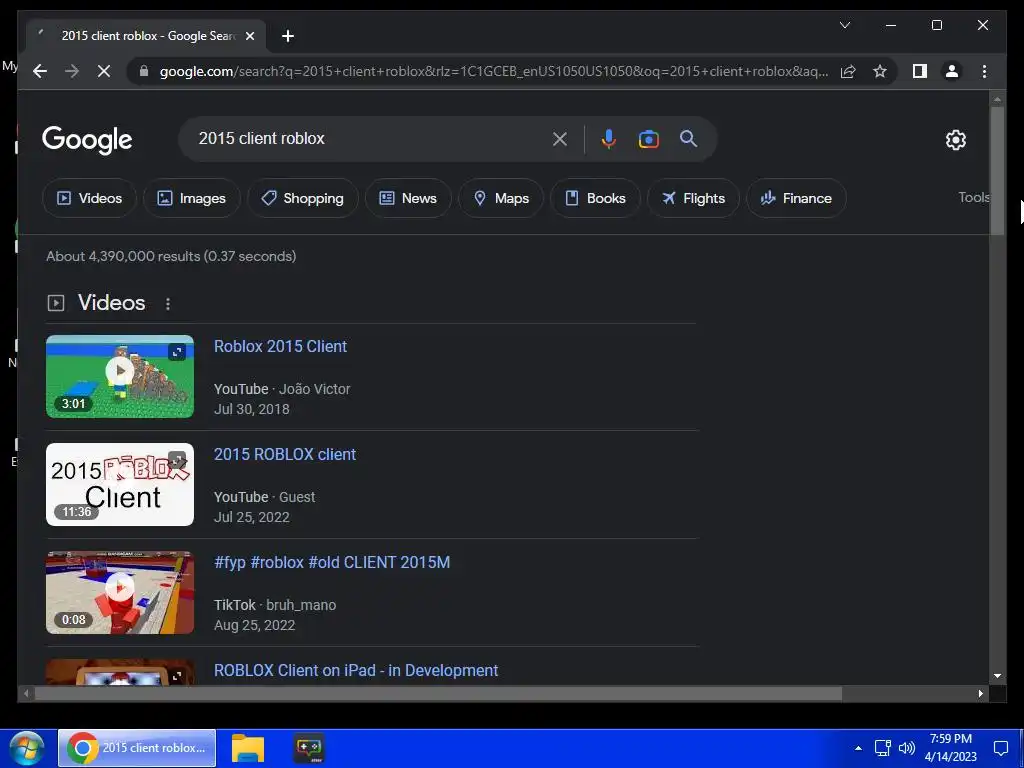Go back with the browser back arrow
The image size is (1024, 768).
tap(40, 71)
